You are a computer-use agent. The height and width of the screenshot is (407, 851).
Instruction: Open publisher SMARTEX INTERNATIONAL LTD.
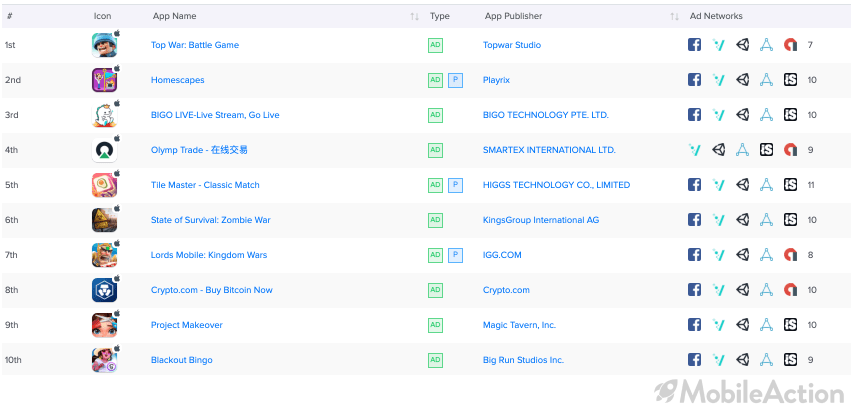click(x=549, y=150)
